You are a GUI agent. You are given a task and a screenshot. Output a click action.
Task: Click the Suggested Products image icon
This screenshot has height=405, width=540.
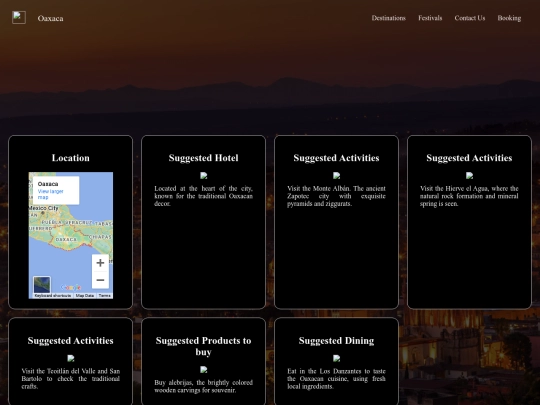point(204,370)
